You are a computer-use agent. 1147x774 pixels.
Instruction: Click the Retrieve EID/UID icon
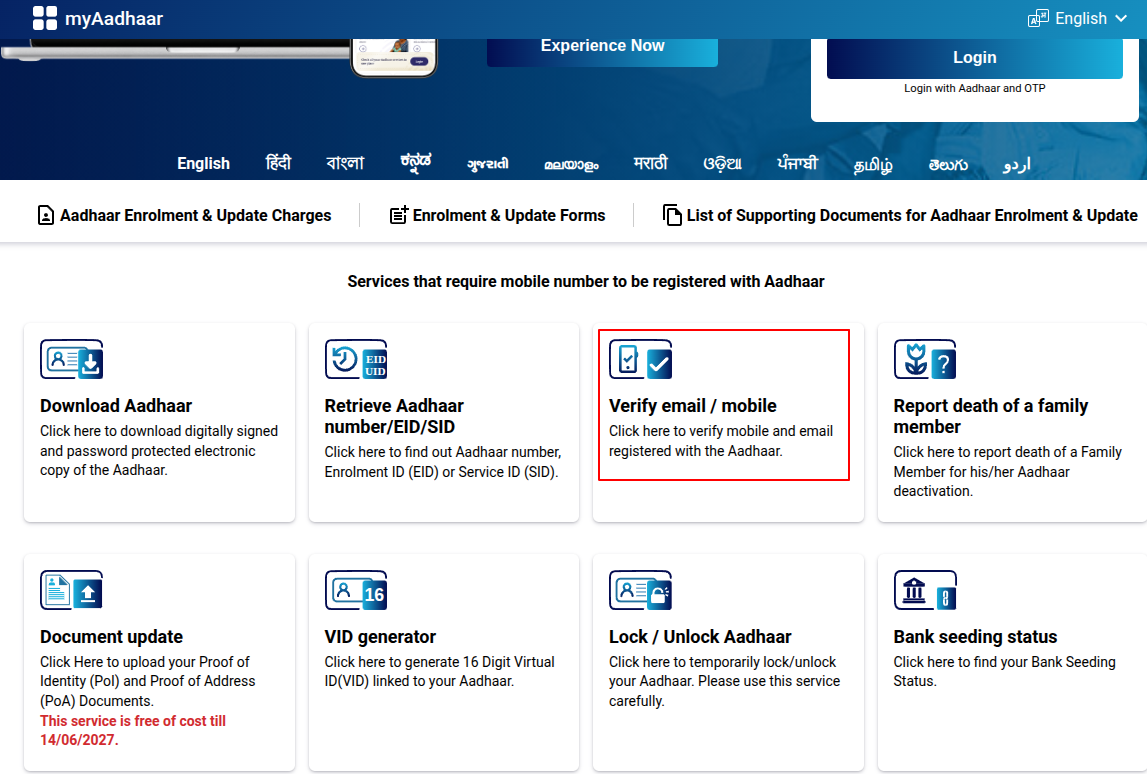pyautogui.click(x=356, y=359)
